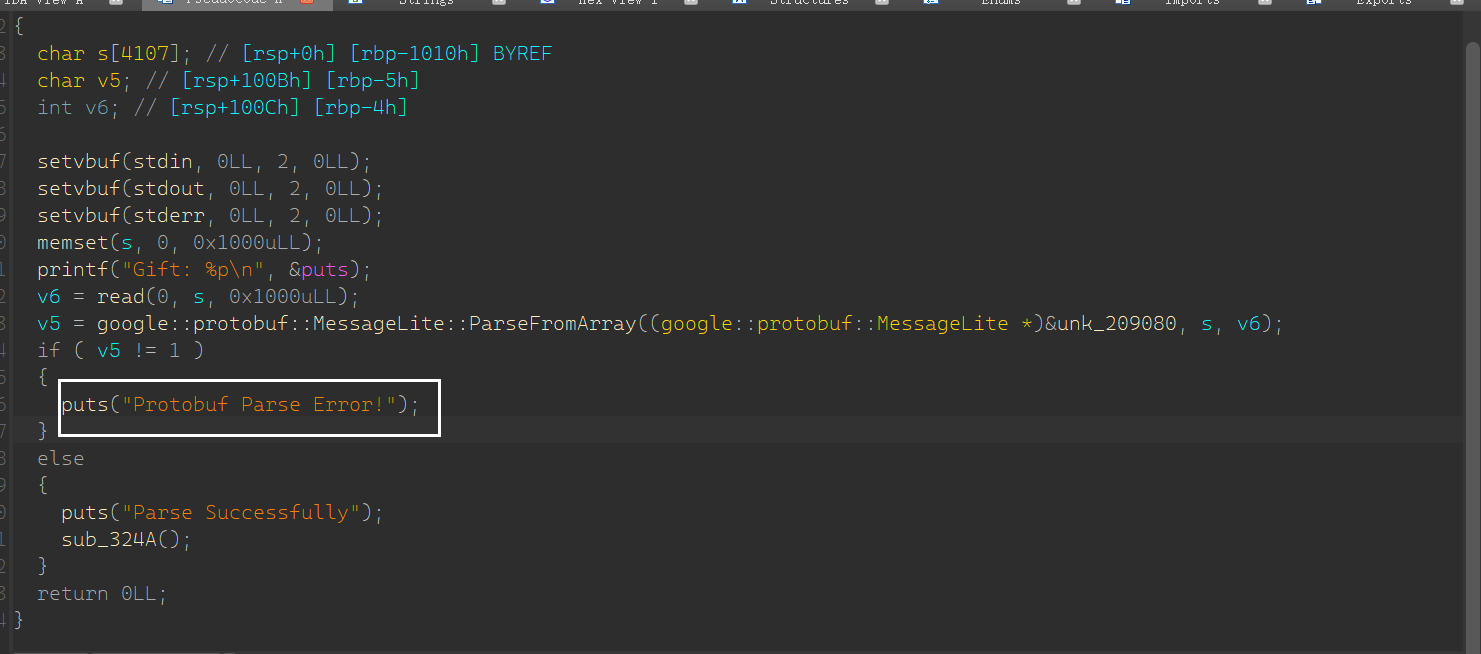Close the Pseudocode-A tab

point(307,3)
